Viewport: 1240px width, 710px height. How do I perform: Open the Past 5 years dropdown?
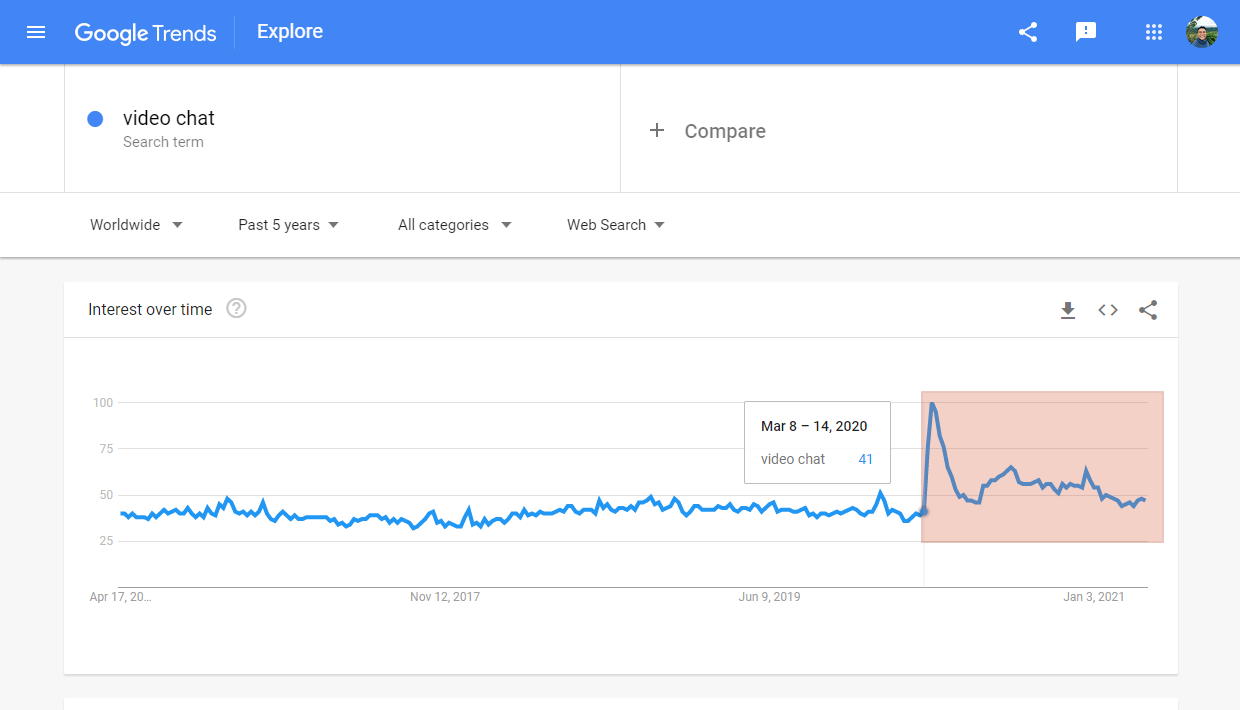pos(288,225)
